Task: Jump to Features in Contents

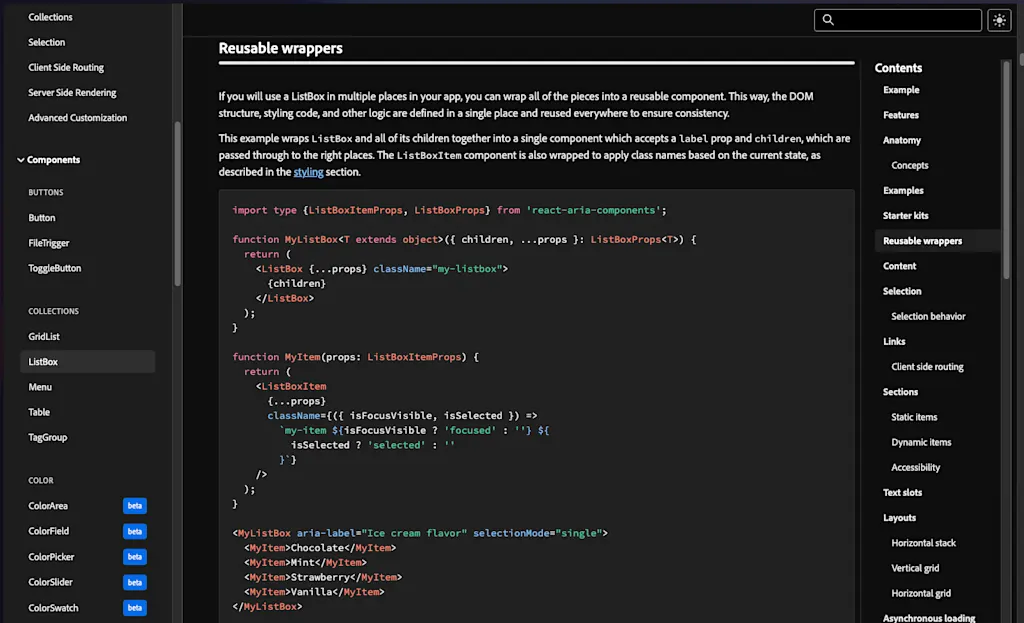Action: (x=901, y=115)
